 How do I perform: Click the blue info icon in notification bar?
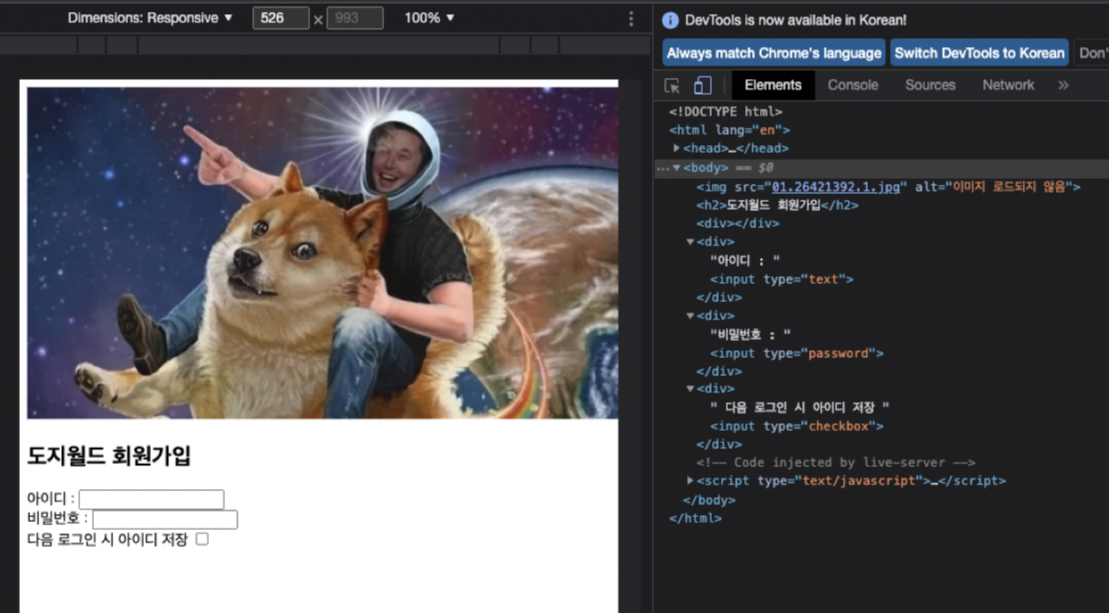[x=670, y=21]
